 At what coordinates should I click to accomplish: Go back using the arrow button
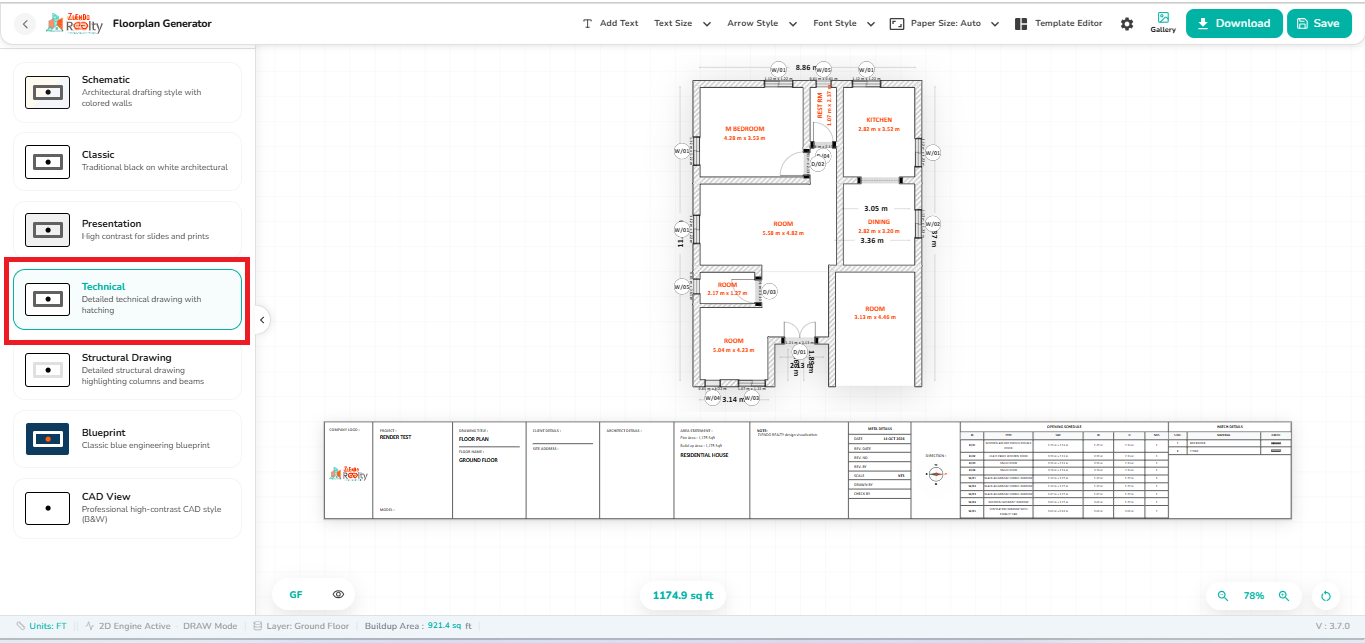point(26,23)
